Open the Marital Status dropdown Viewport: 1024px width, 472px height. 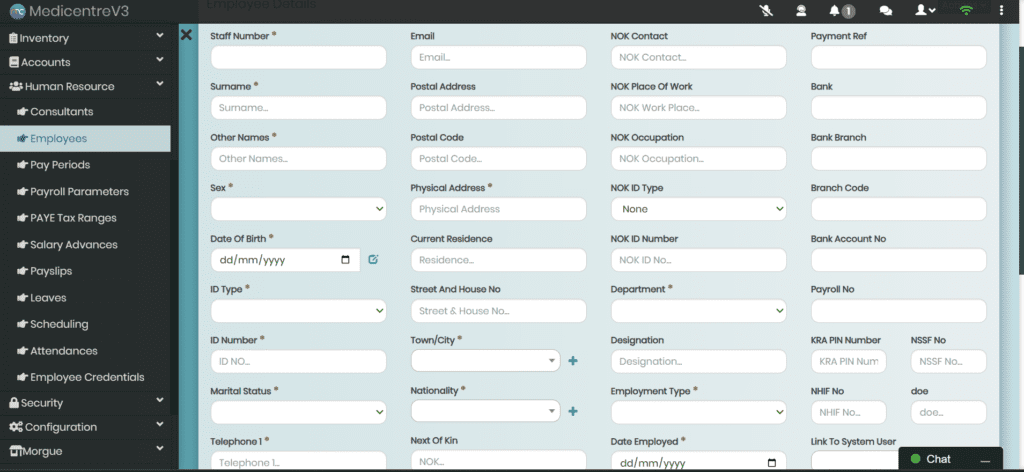(298, 412)
